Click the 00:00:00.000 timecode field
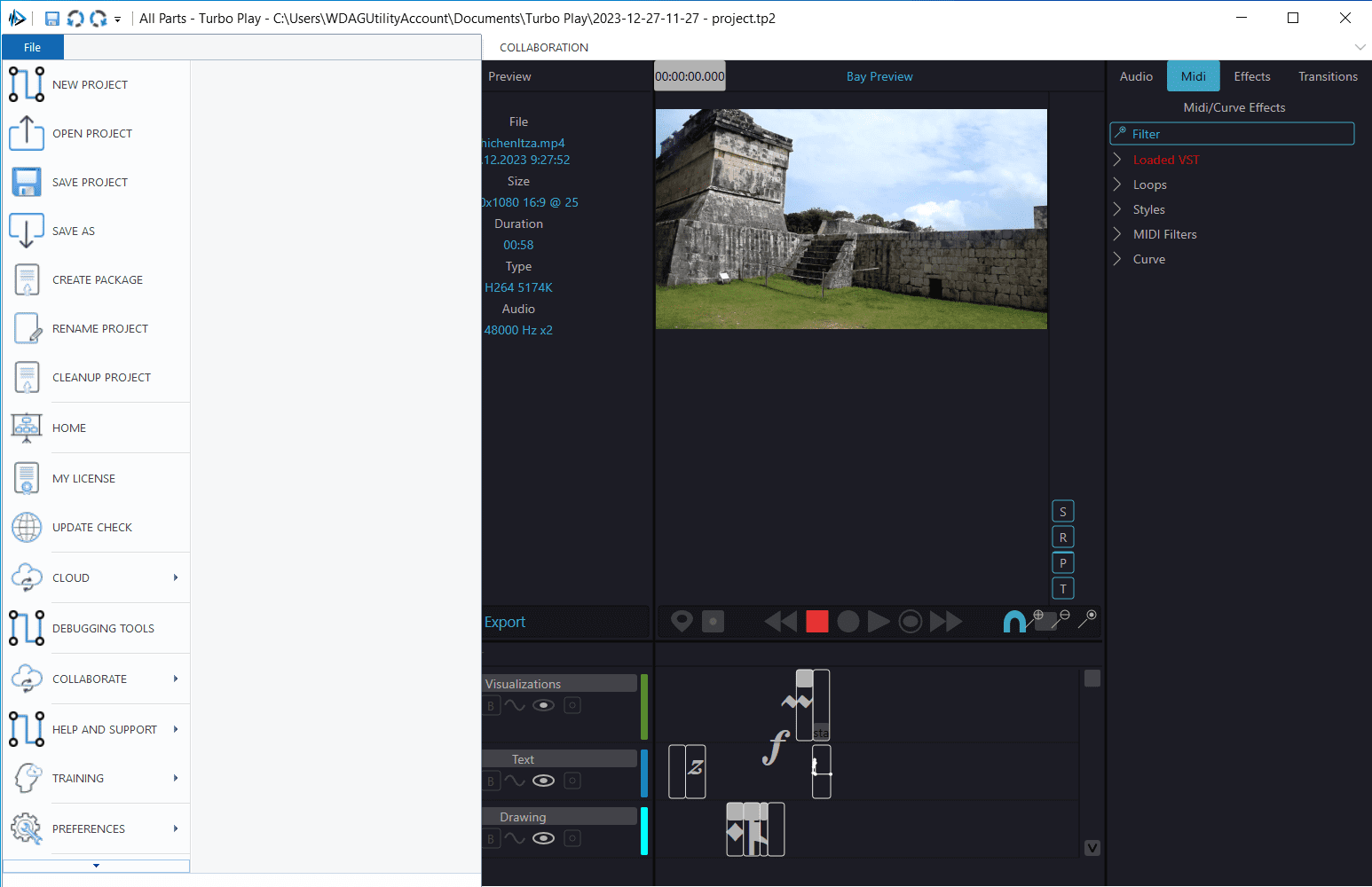 tap(690, 76)
